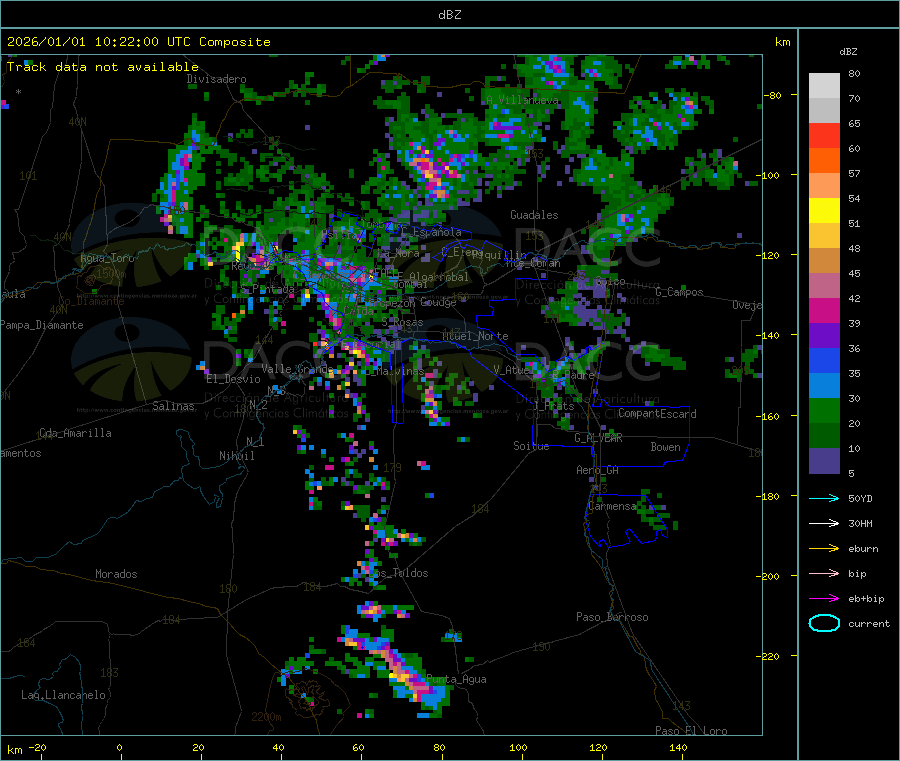Click the '-20' tick on the horizontal axis
Screen dimensions: 900x761
pyautogui.click(x=37, y=747)
